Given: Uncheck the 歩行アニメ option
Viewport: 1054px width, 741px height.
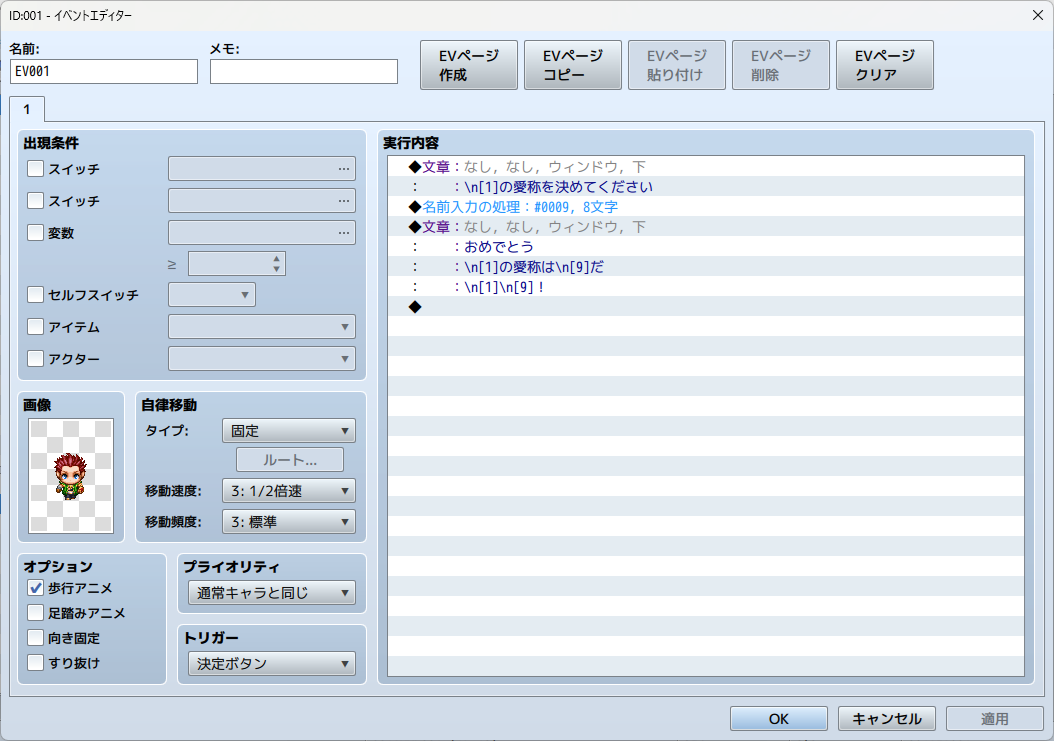Looking at the screenshot, I should coord(36,588).
